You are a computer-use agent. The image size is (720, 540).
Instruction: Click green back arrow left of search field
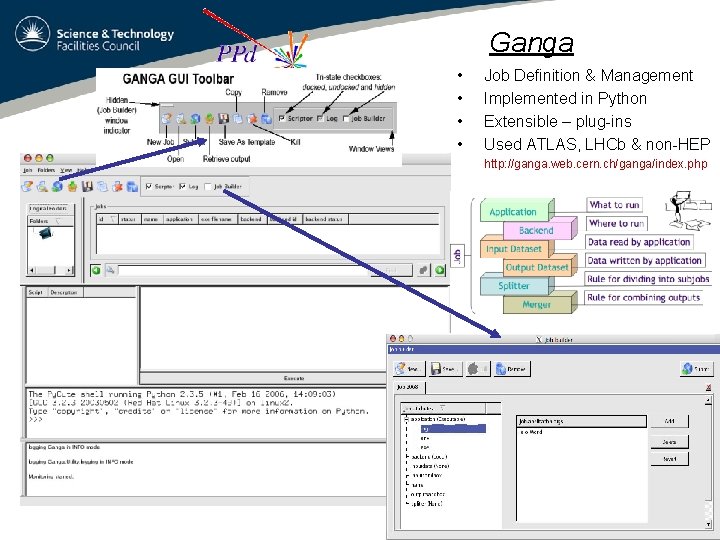[96, 270]
